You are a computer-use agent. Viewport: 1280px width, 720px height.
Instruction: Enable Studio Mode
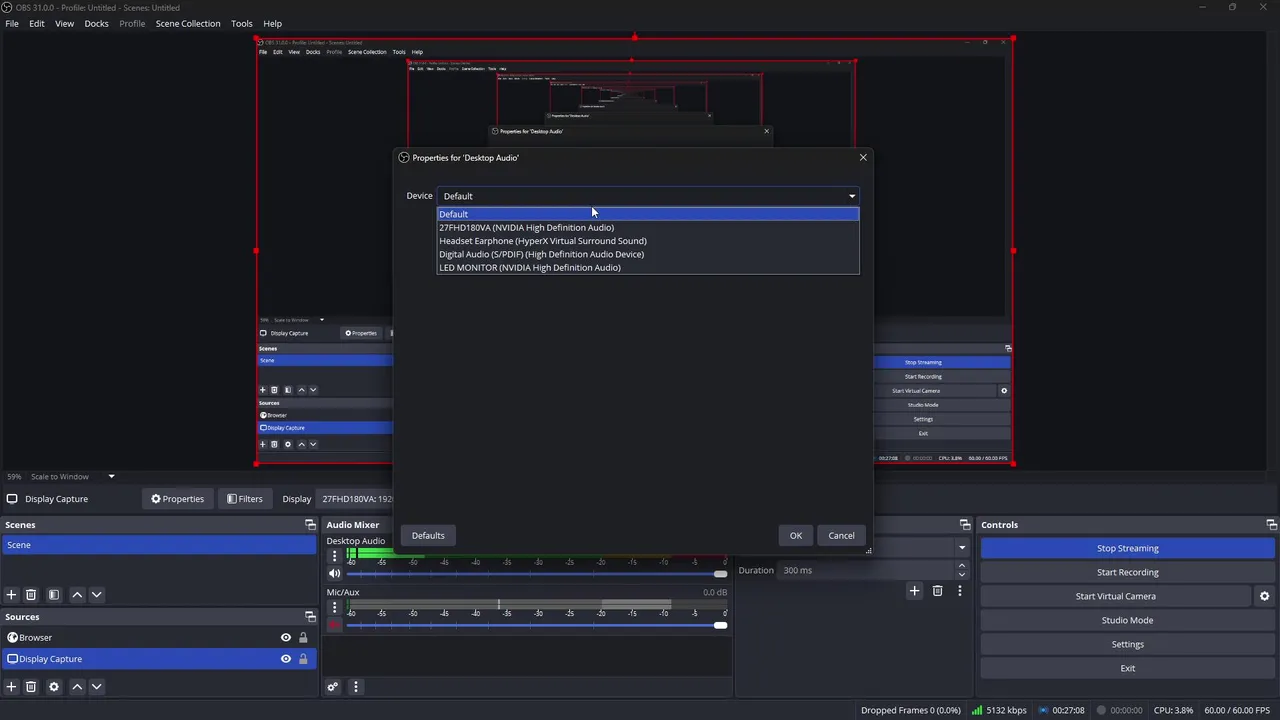click(1127, 620)
